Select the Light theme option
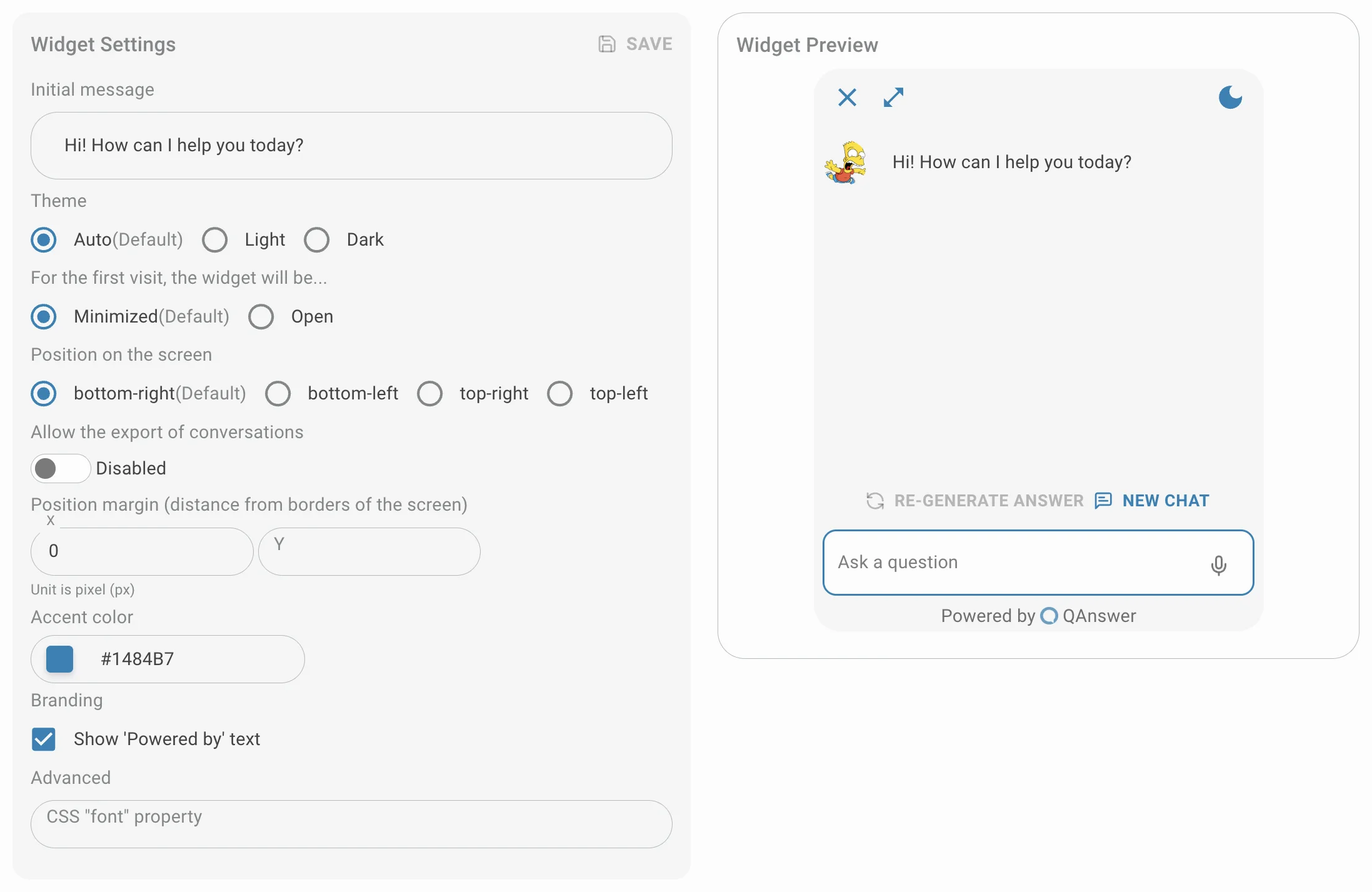 215,240
